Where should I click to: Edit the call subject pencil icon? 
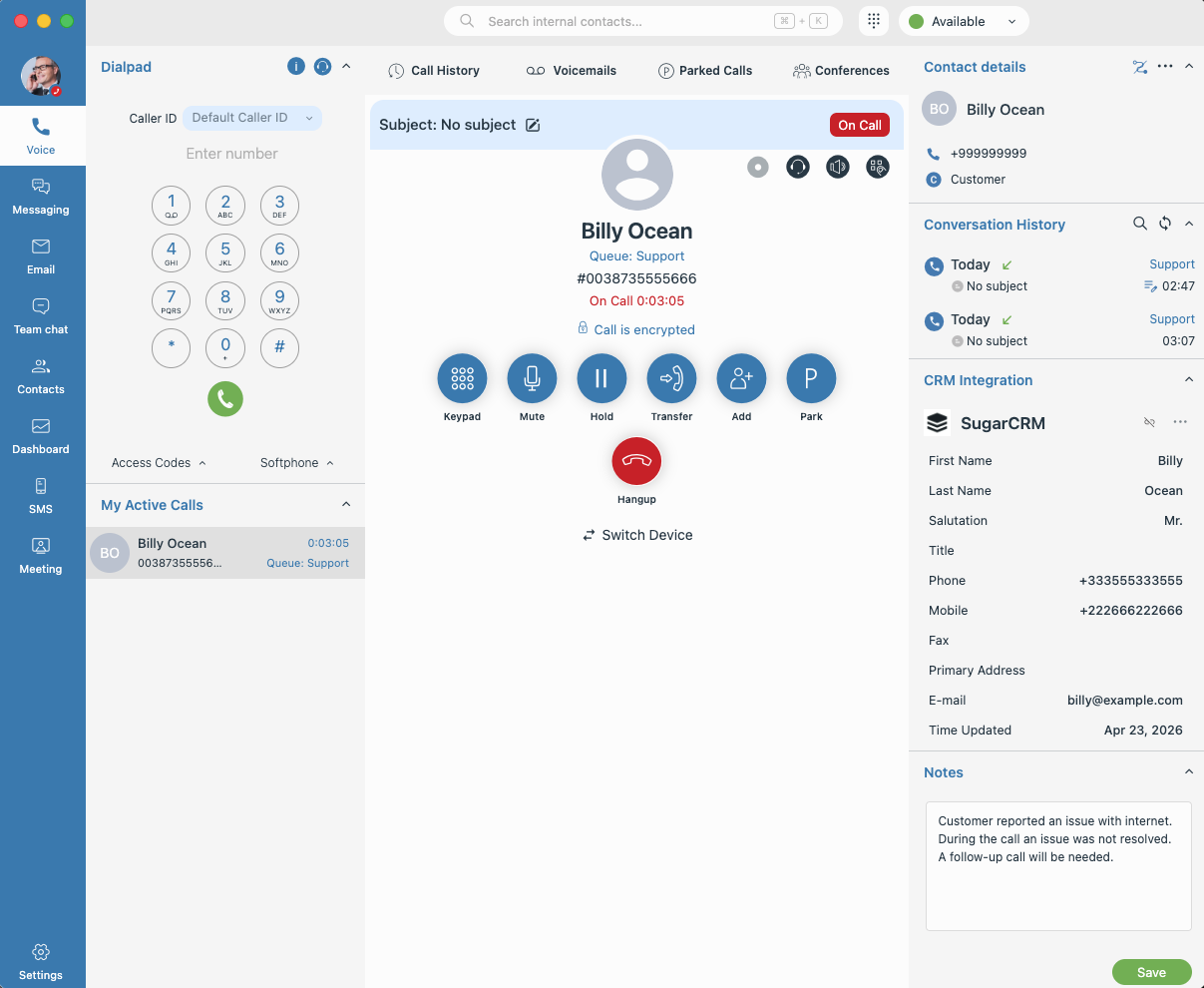coord(533,125)
